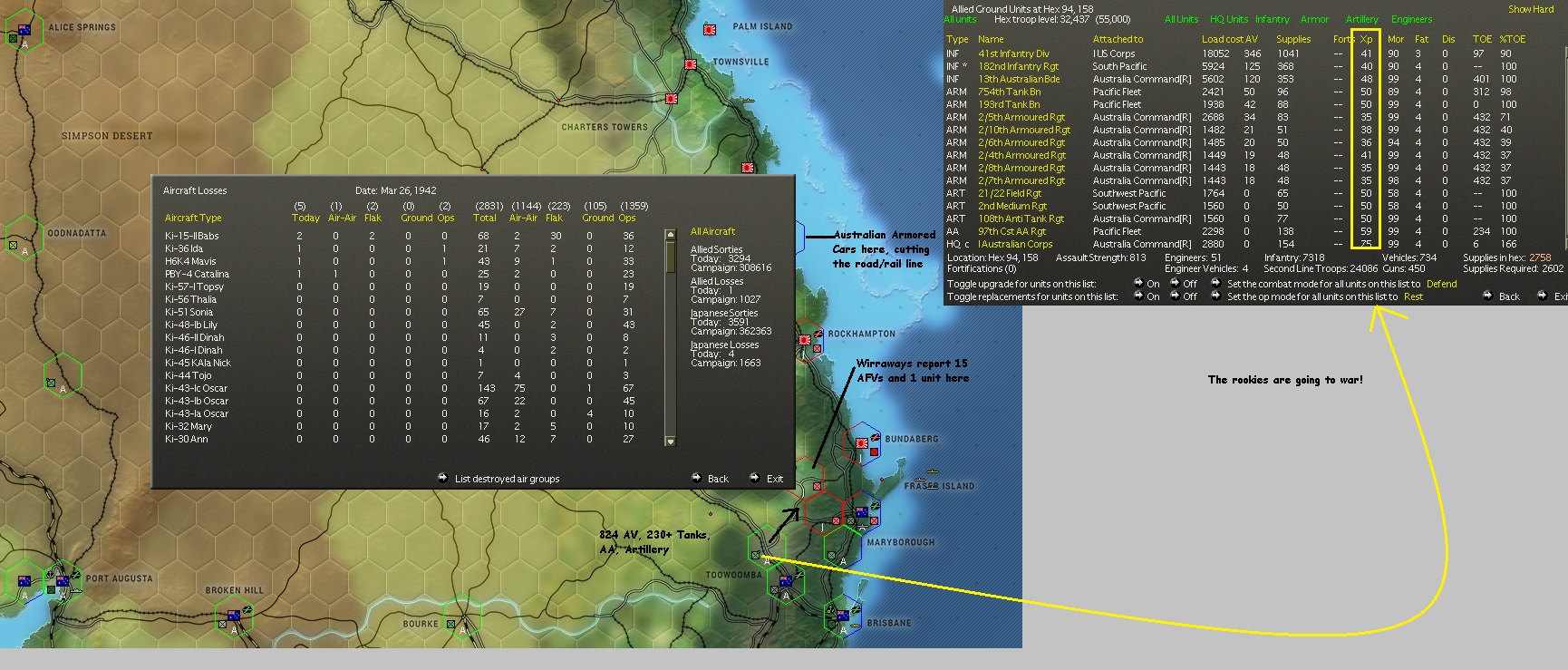
Task: Click the arrow icon to set combat mode
Action: click(1215, 284)
